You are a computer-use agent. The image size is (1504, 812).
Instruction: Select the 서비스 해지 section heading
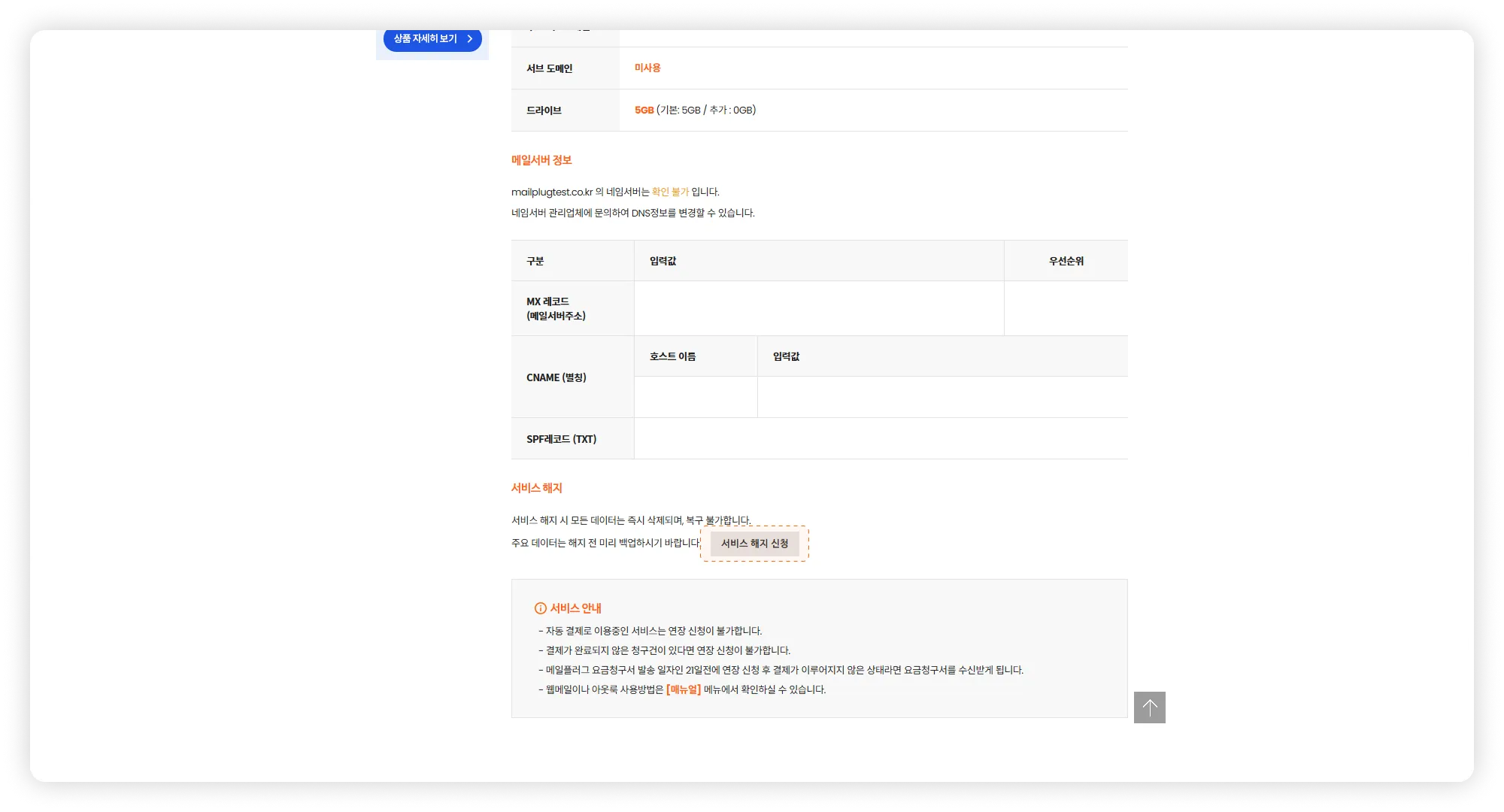point(536,488)
